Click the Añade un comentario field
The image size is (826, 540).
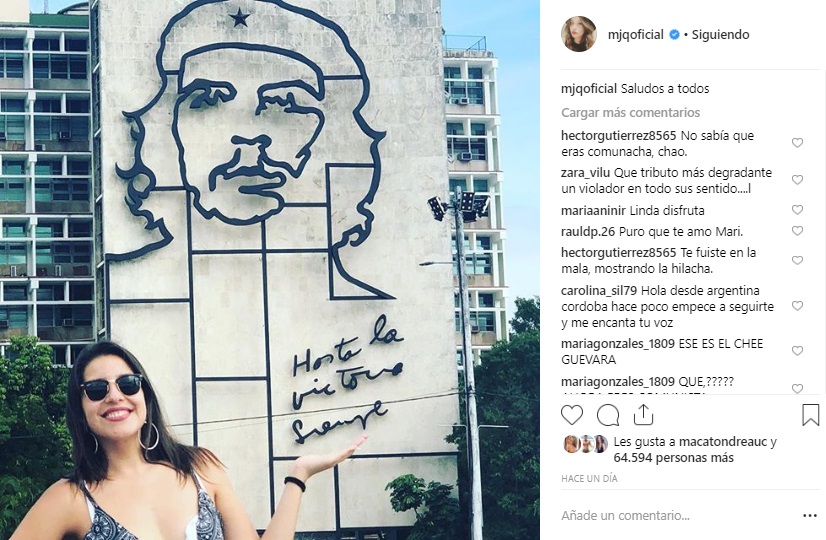[625, 515]
